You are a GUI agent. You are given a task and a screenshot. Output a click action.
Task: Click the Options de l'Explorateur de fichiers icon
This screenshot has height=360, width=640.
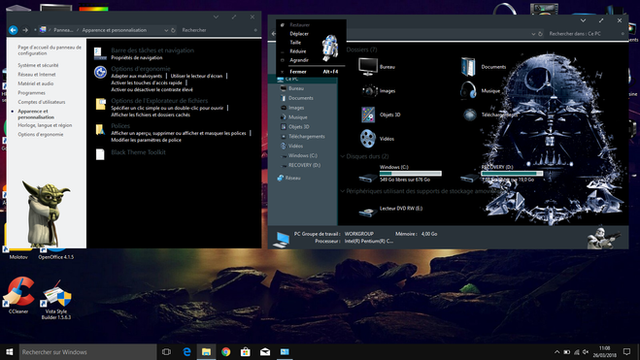(100, 104)
